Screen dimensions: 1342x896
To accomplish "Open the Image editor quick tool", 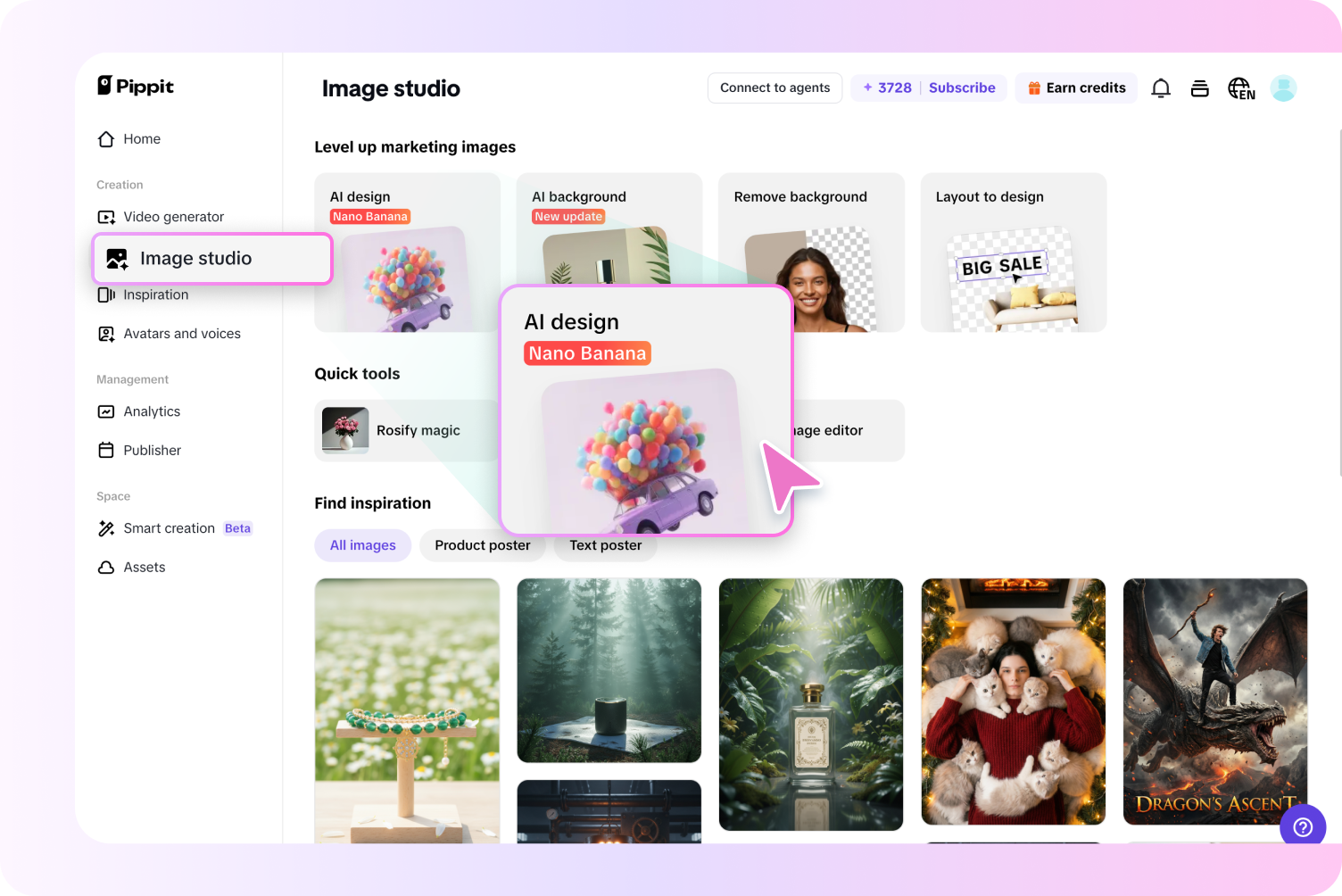I will point(848,430).
